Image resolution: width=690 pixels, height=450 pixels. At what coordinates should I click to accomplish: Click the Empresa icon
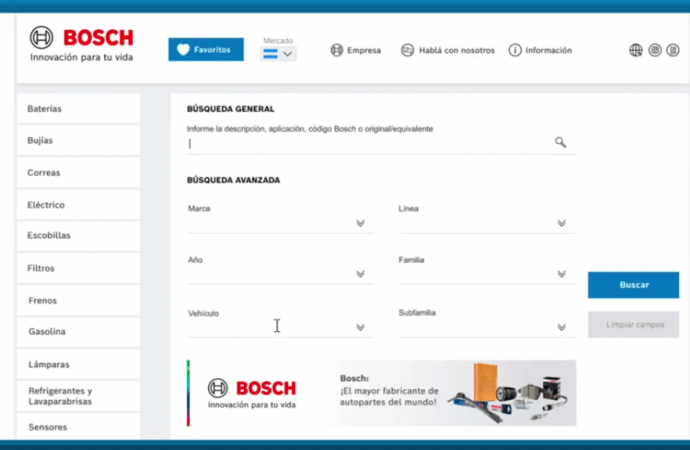tap(337, 50)
